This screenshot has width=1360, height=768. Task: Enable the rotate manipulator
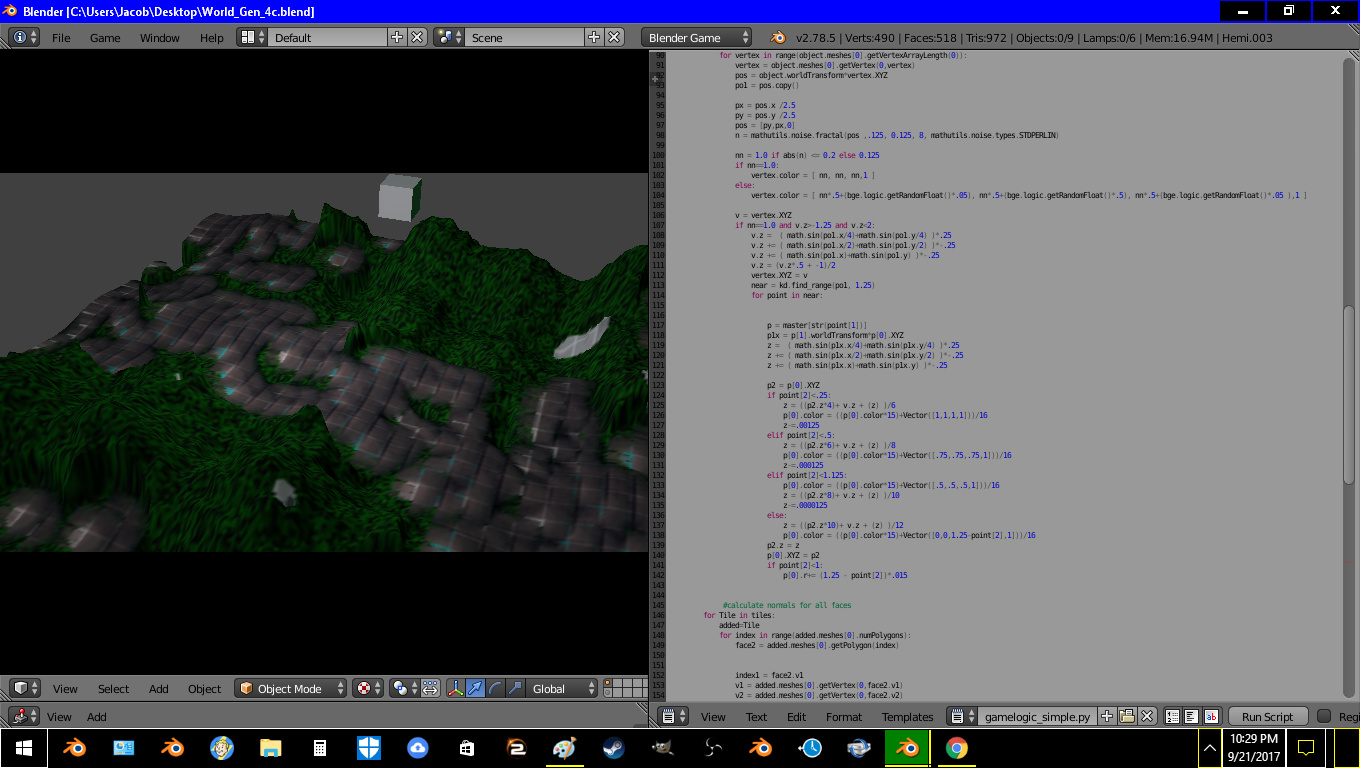[495, 688]
